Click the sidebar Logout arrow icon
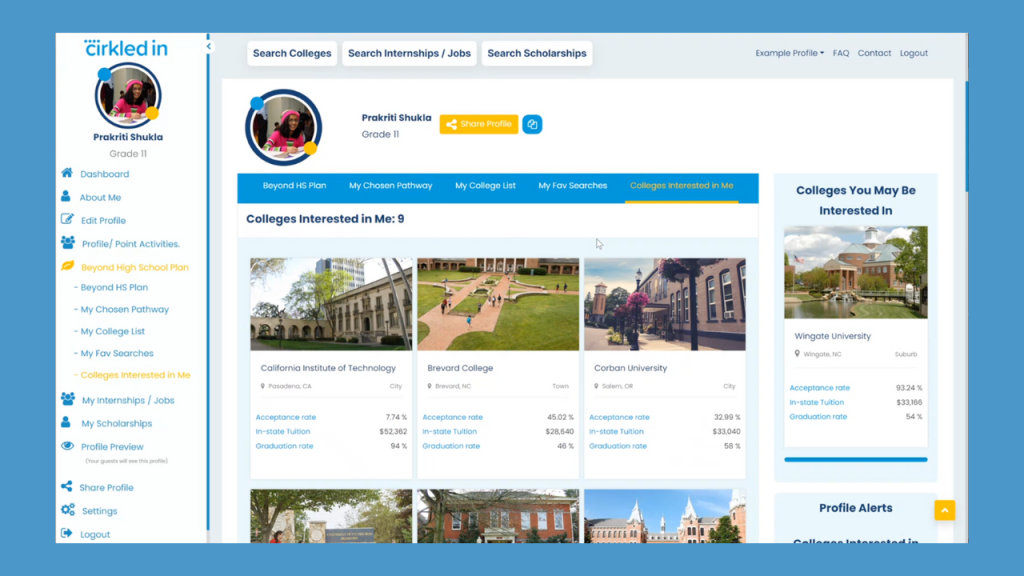The image size is (1024, 576). coord(67,533)
